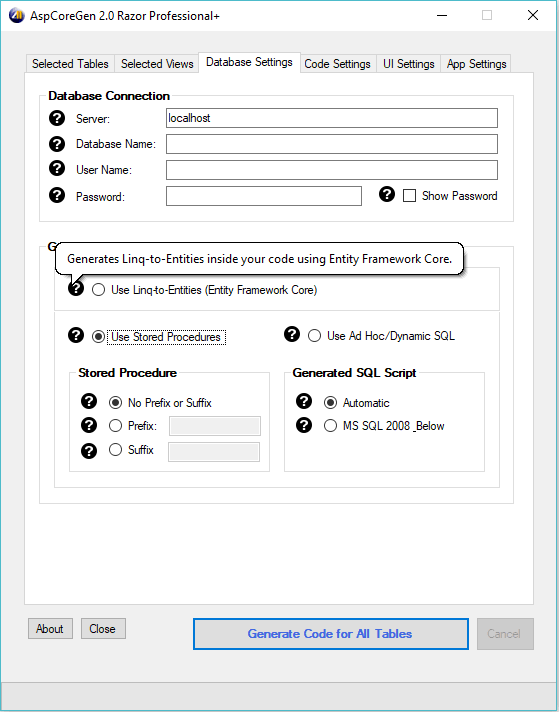The image size is (559, 712).
Task: Switch to the Selected Tables tab
Action: [x=70, y=64]
